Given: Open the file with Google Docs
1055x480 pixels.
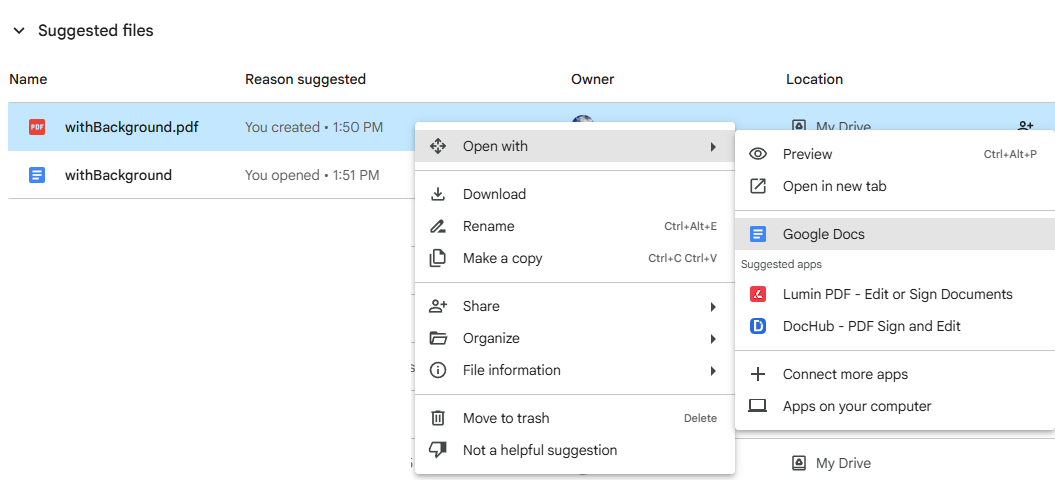Looking at the screenshot, I should [x=895, y=234].
